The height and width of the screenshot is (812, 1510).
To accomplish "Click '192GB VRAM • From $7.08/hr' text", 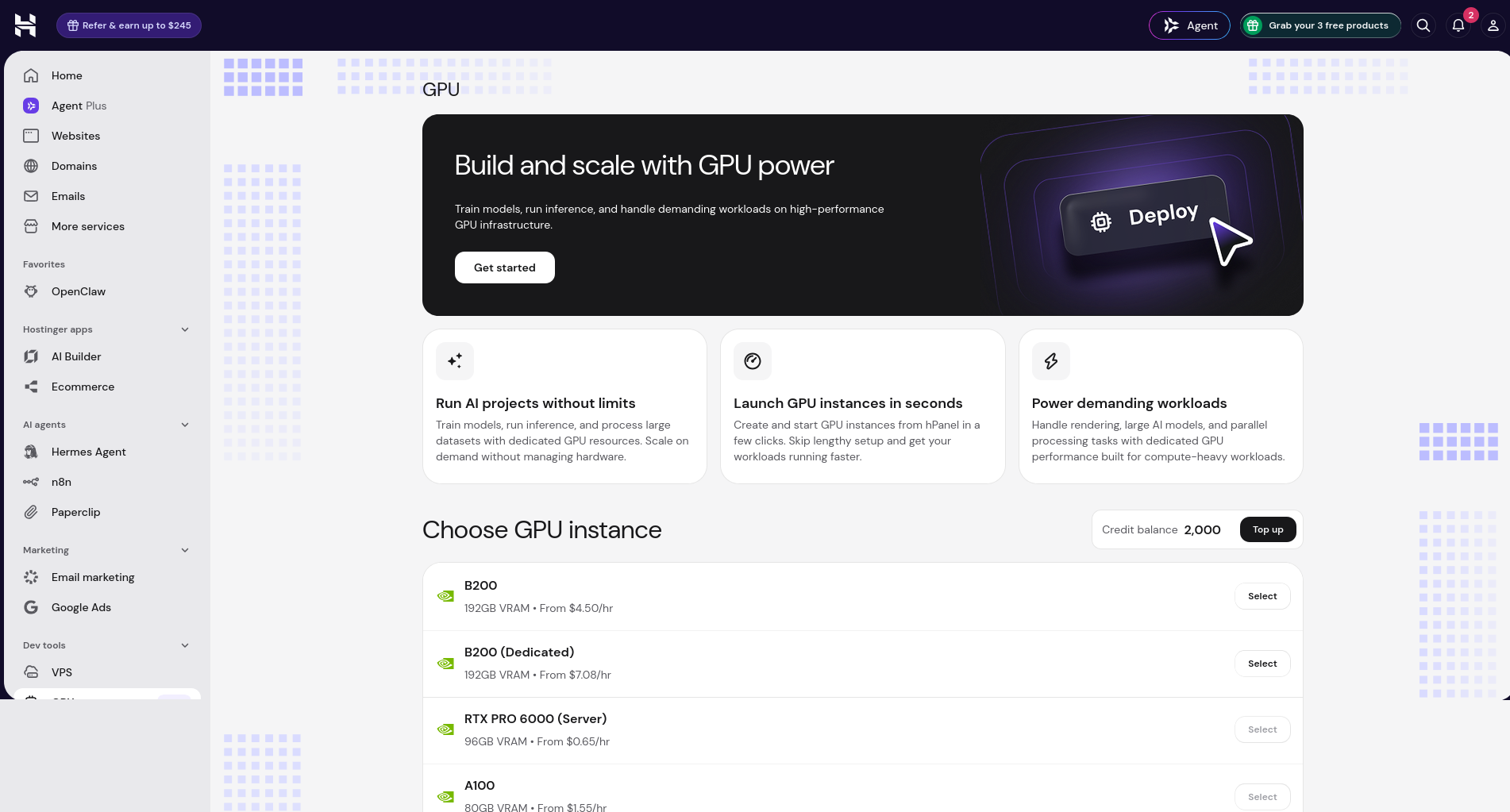I will pos(537,675).
